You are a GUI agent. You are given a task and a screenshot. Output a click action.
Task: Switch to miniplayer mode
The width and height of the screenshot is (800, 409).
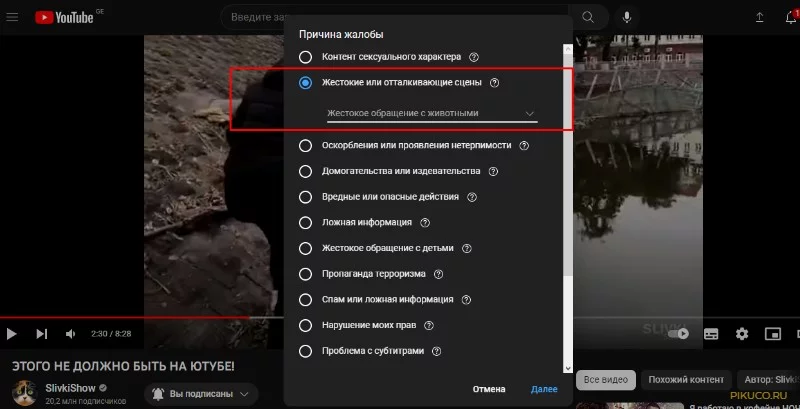[772, 334]
